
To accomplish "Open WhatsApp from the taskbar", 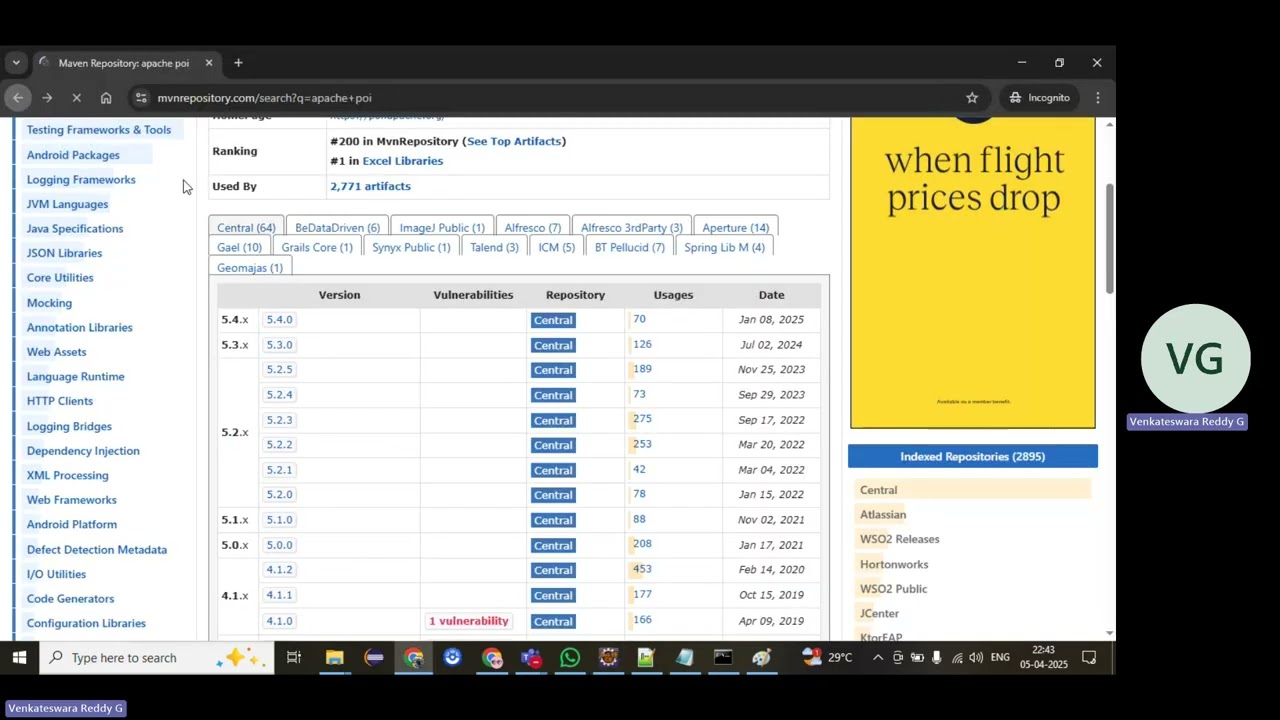I will click(570, 658).
